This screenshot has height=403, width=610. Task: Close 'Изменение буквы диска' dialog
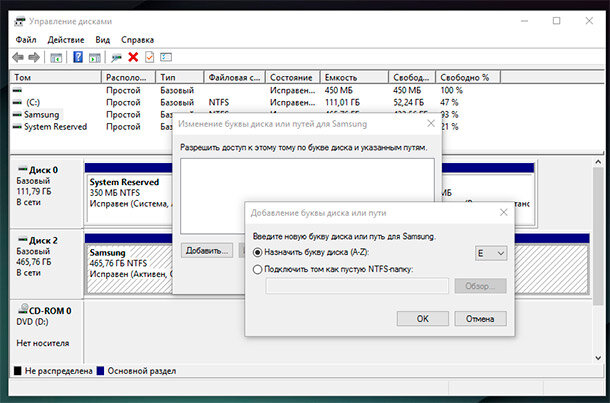pos(431,123)
